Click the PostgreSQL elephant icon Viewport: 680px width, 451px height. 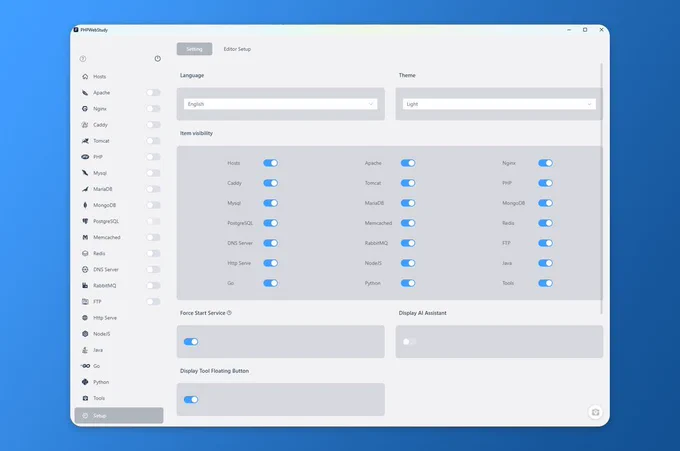tap(85, 221)
